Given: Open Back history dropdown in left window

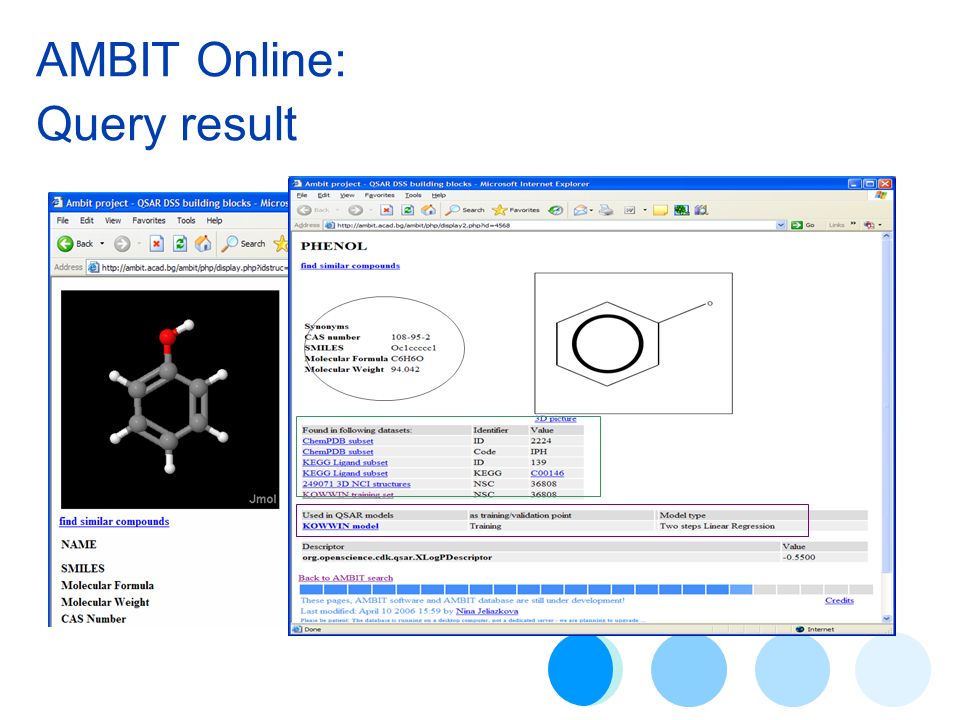Looking at the screenshot, I should point(102,244).
